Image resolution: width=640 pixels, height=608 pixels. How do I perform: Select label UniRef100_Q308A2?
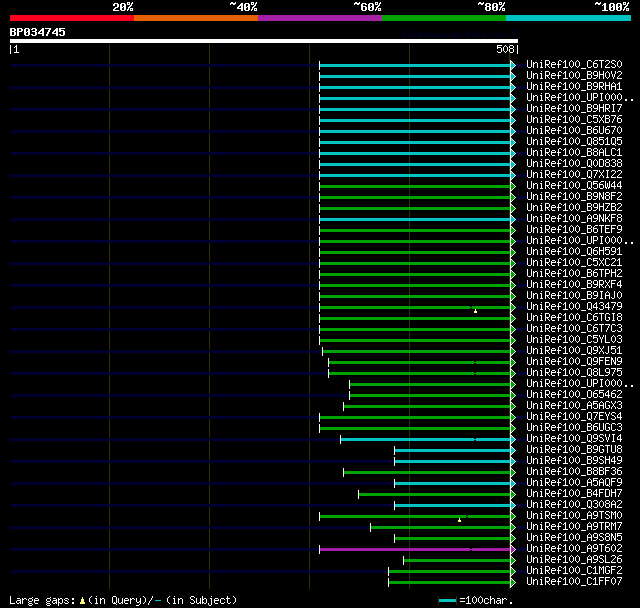tap(574, 505)
